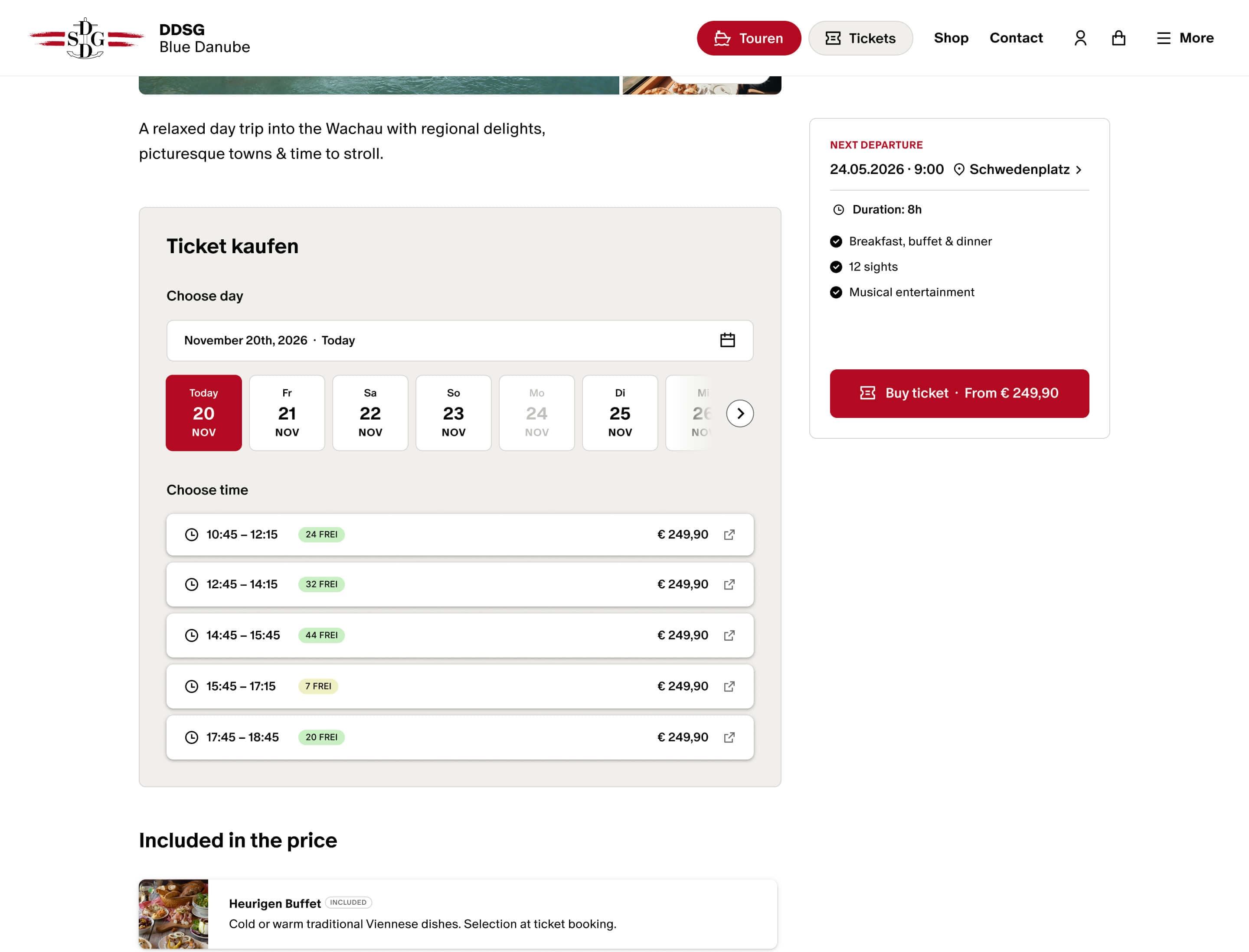The width and height of the screenshot is (1249, 952).
Task: Switch to the Touren tab
Action: tap(749, 38)
